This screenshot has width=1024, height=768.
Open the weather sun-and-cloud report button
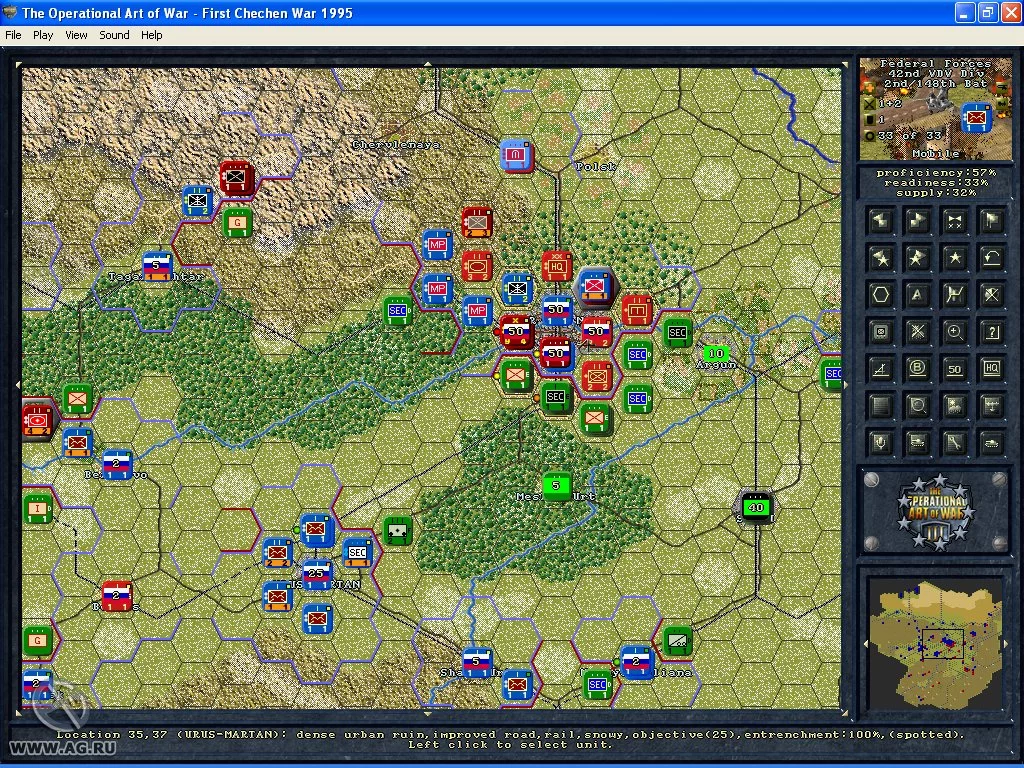point(954,406)
